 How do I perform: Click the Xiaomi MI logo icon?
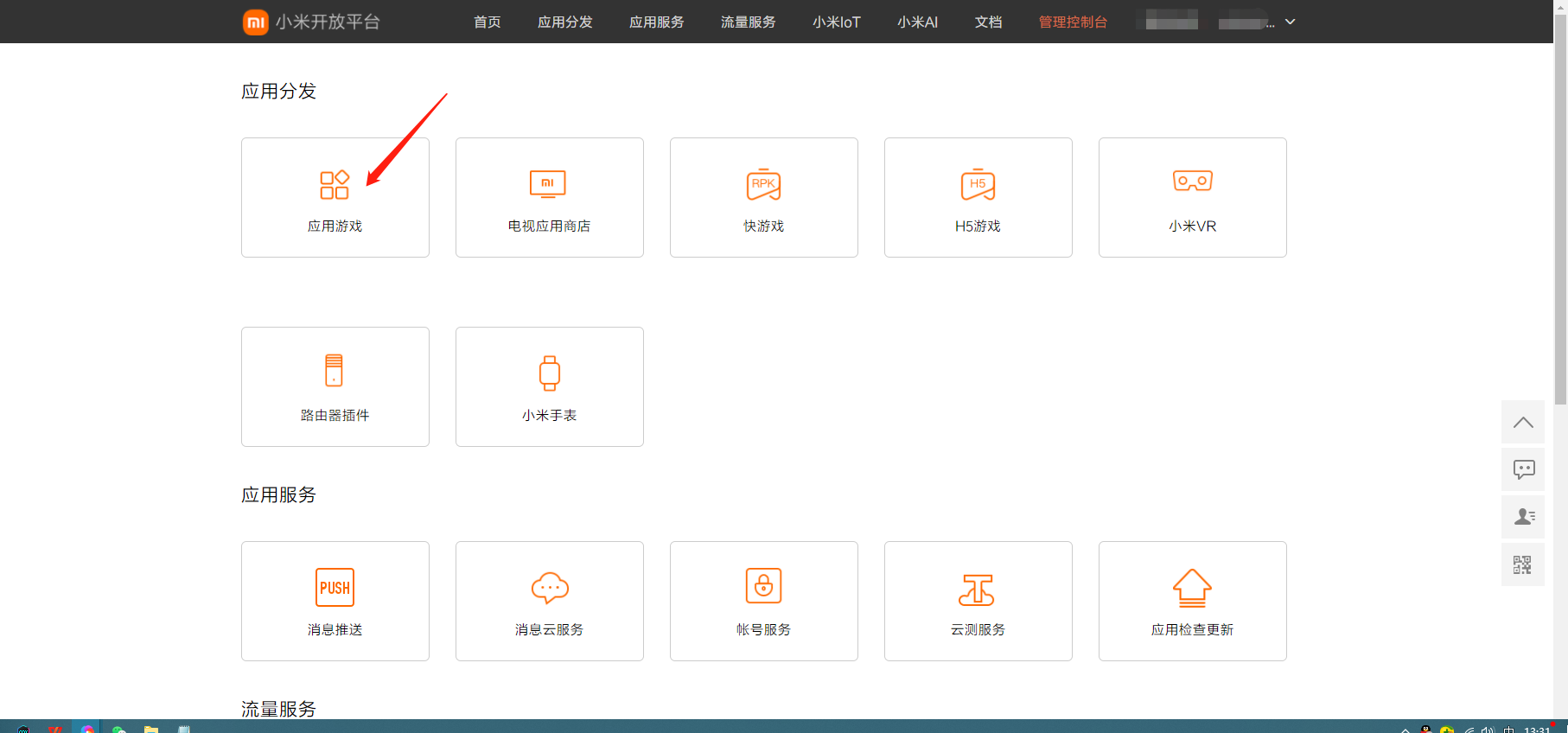[255, 22]
